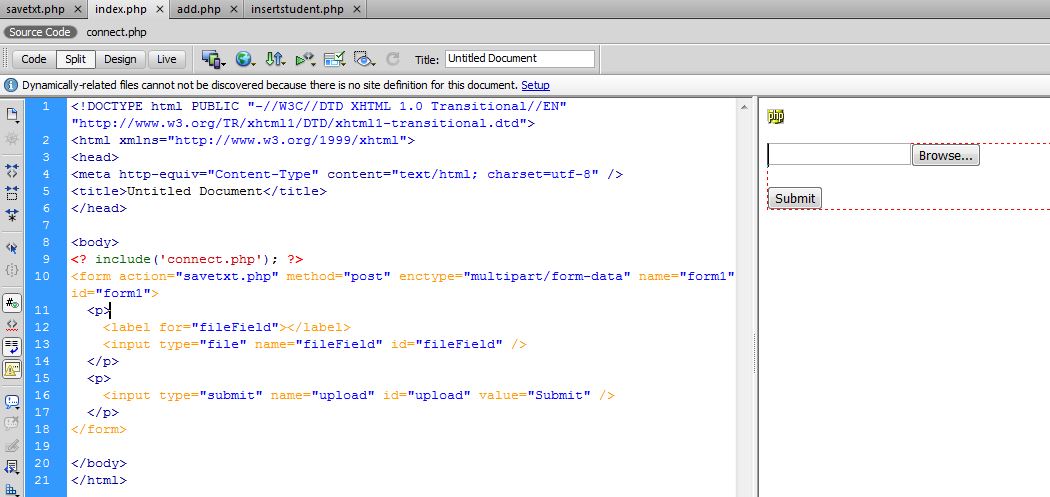This screenshot has width=1050, height=497.
Task: Open Check Browser Compatibility menu
Action: click(x=335, y=60)
